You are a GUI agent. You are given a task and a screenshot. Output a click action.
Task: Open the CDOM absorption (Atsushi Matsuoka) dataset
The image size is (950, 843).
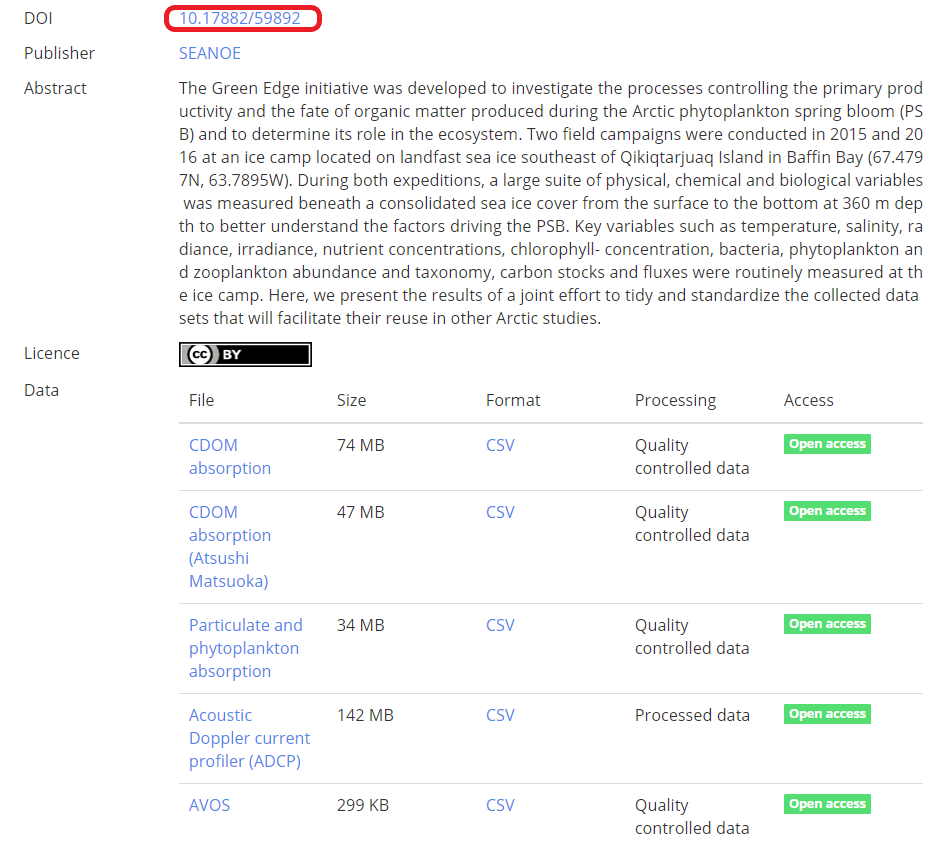click(229, 546)
